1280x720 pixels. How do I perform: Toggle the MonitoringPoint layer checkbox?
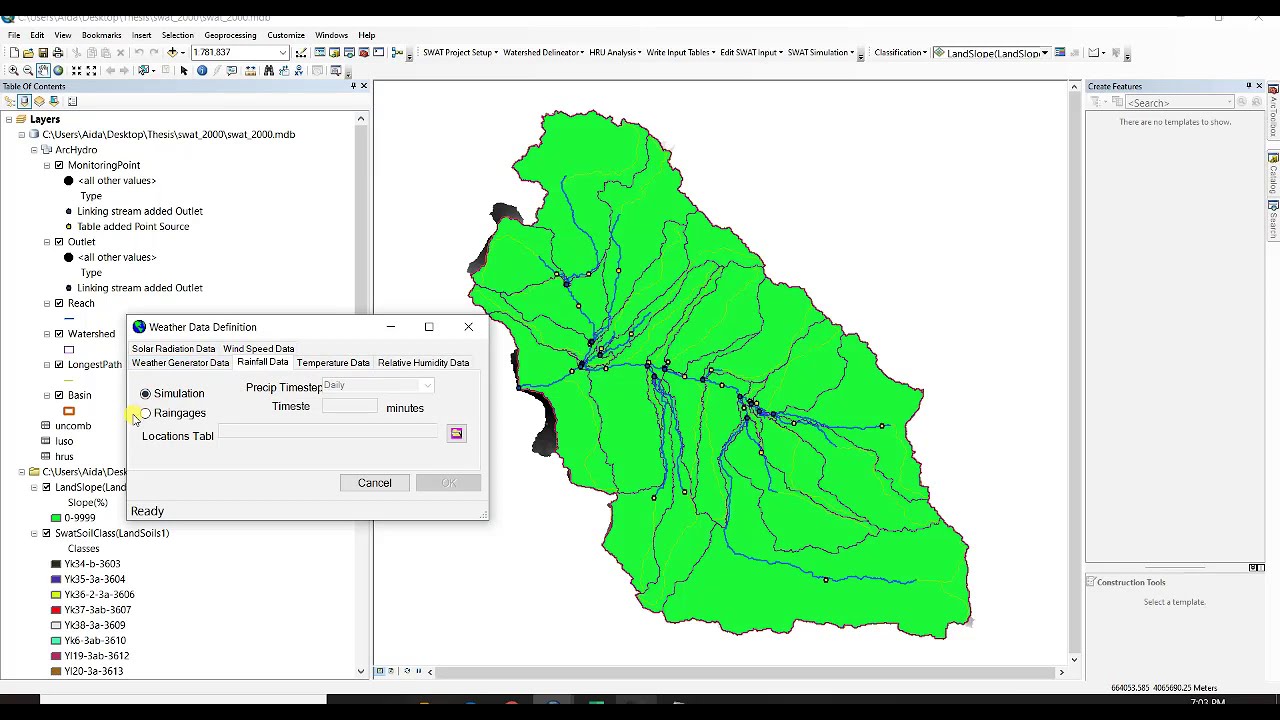(x=59, y=165)
